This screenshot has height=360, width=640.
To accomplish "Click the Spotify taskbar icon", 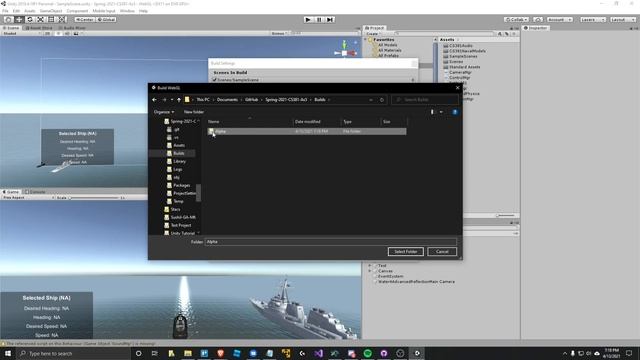I will click(x=367, y=353).
